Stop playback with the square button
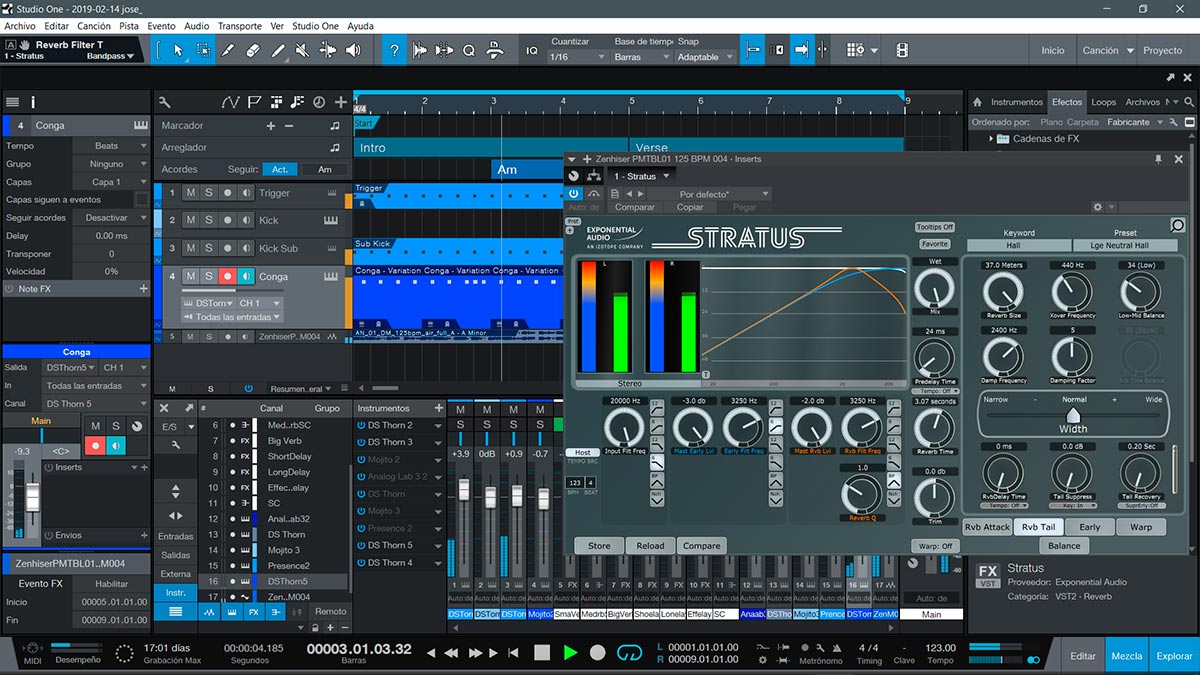1200x675 pixels. point(542,652)
